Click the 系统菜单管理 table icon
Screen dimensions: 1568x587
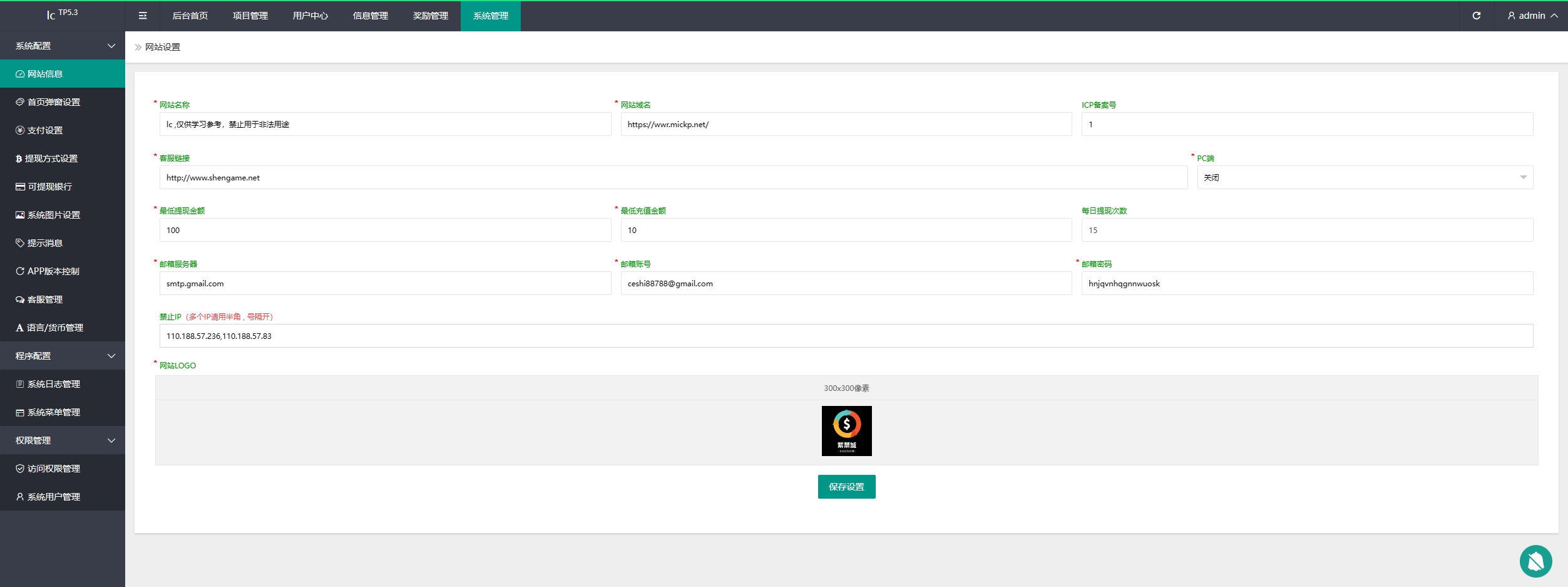[20, 412]
